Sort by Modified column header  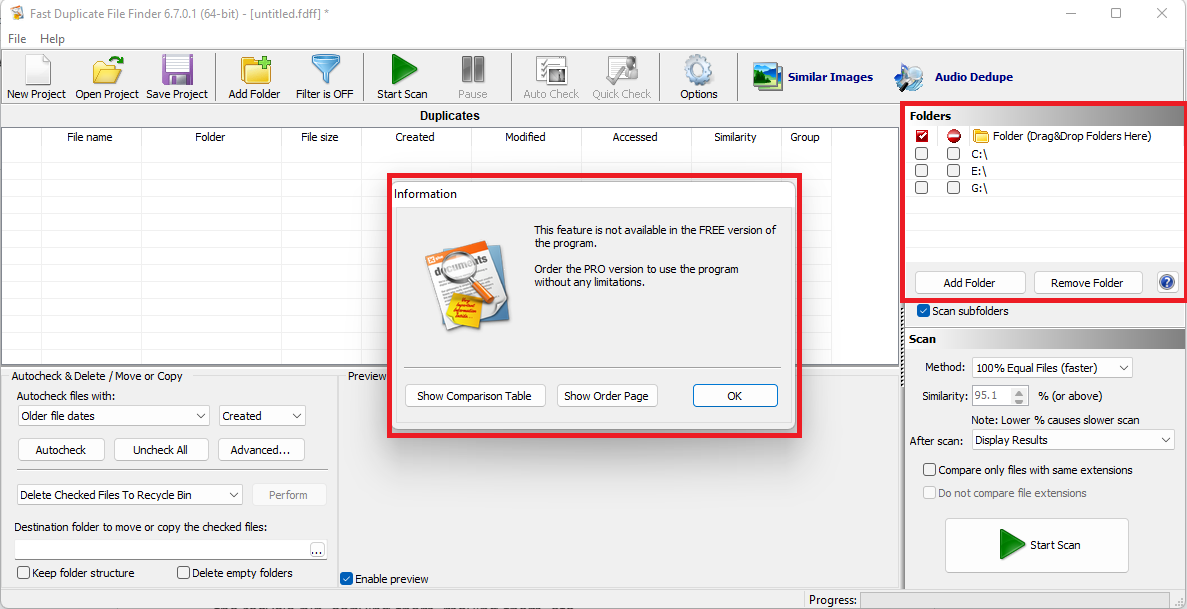point(525,137)
